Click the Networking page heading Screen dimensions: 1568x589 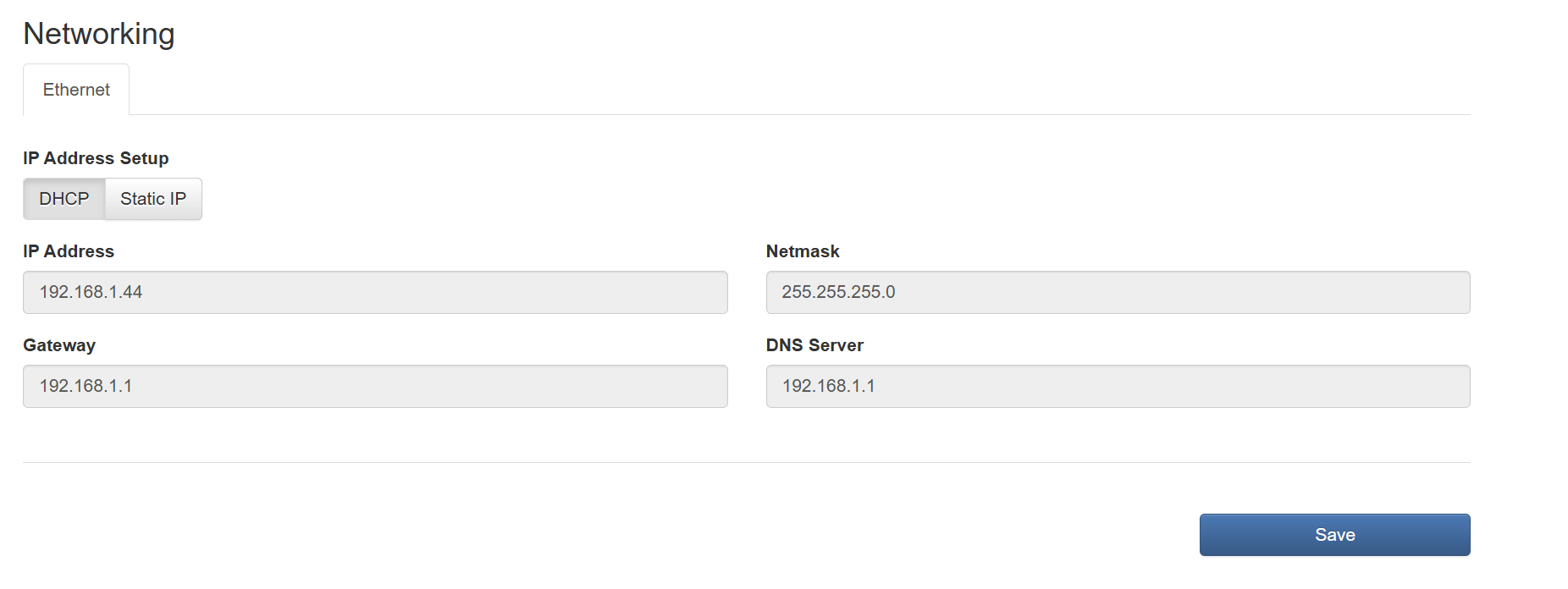[99, 34]
